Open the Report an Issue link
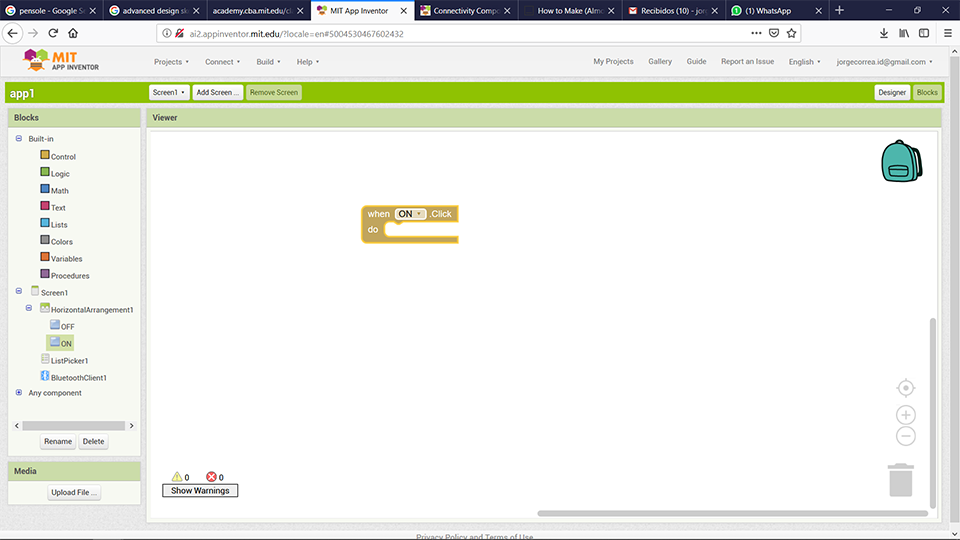Screen dimensions: 960x540 point(748,61)
